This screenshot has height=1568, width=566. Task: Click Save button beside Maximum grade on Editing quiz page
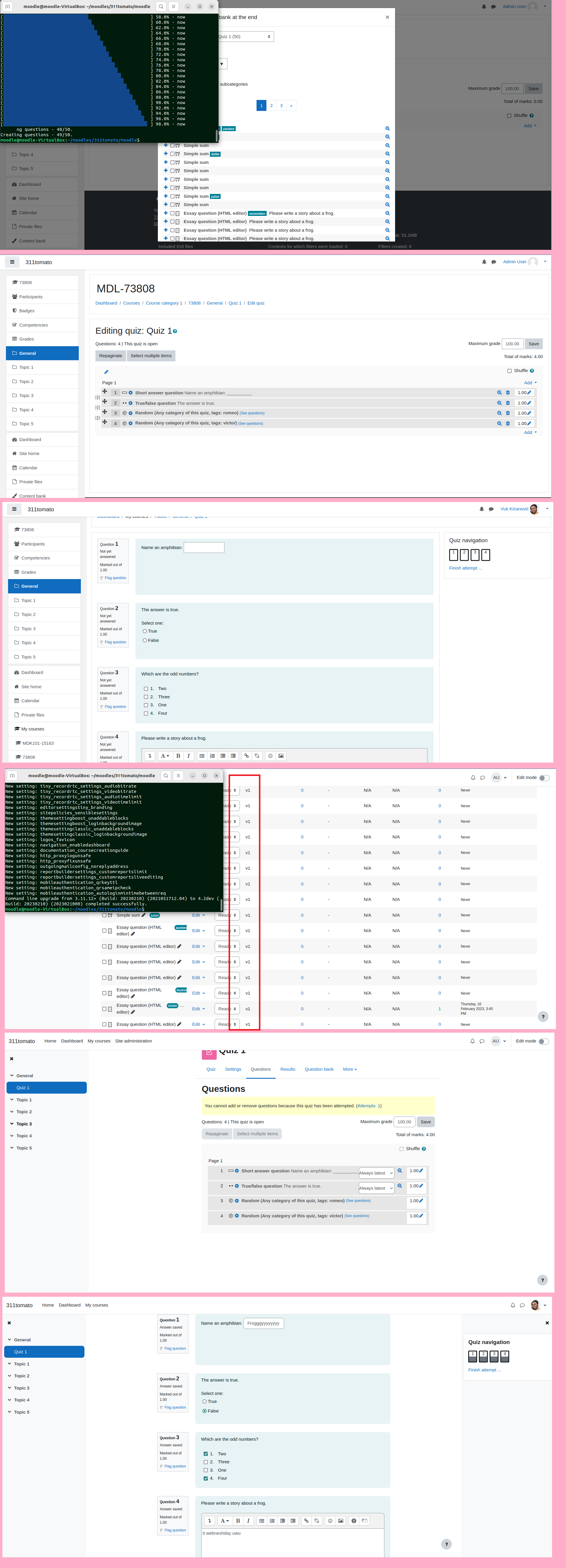pos(534,344)
